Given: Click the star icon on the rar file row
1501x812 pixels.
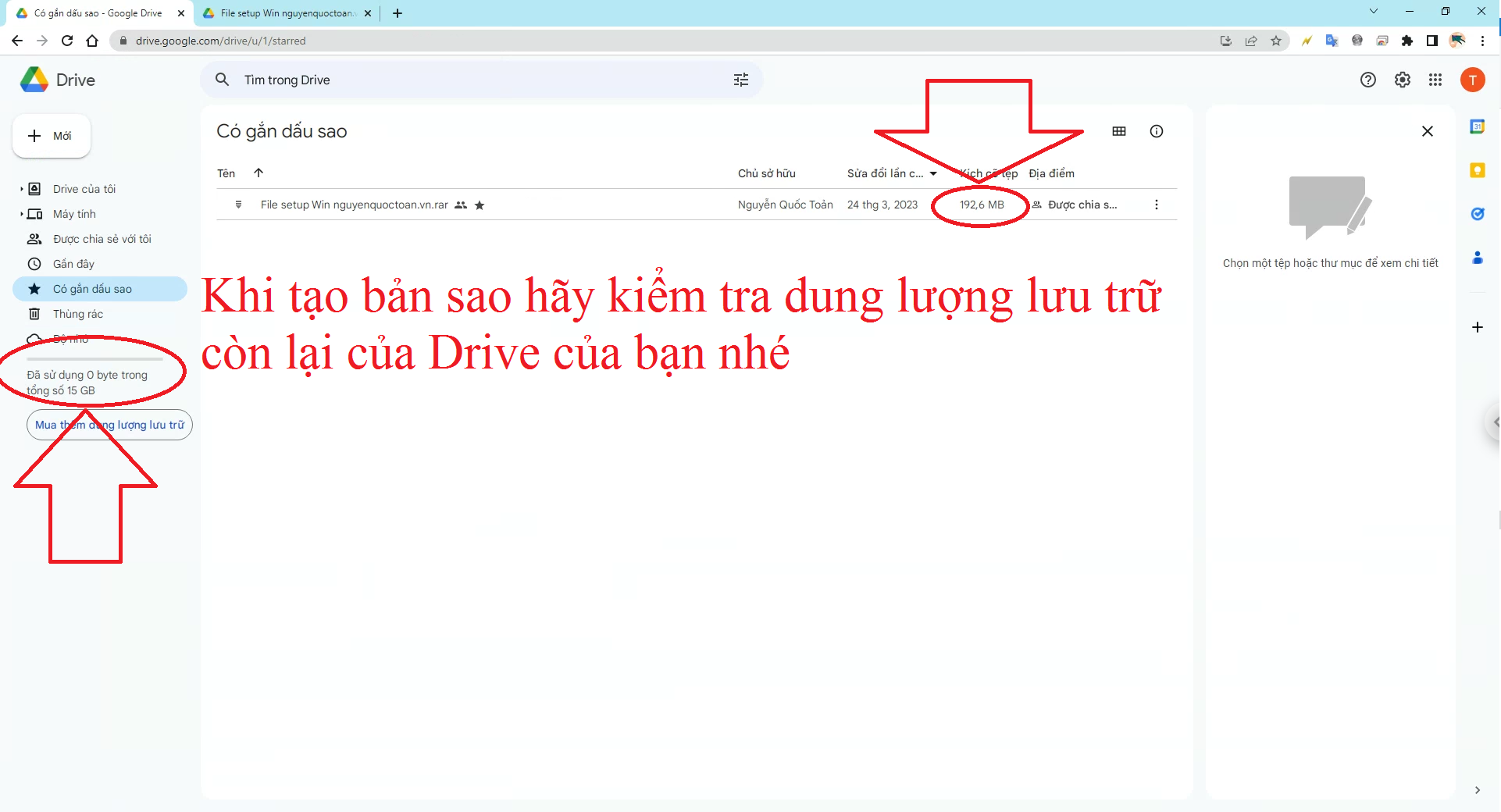Looking at the screenshot, I should (x=480, y=205).
